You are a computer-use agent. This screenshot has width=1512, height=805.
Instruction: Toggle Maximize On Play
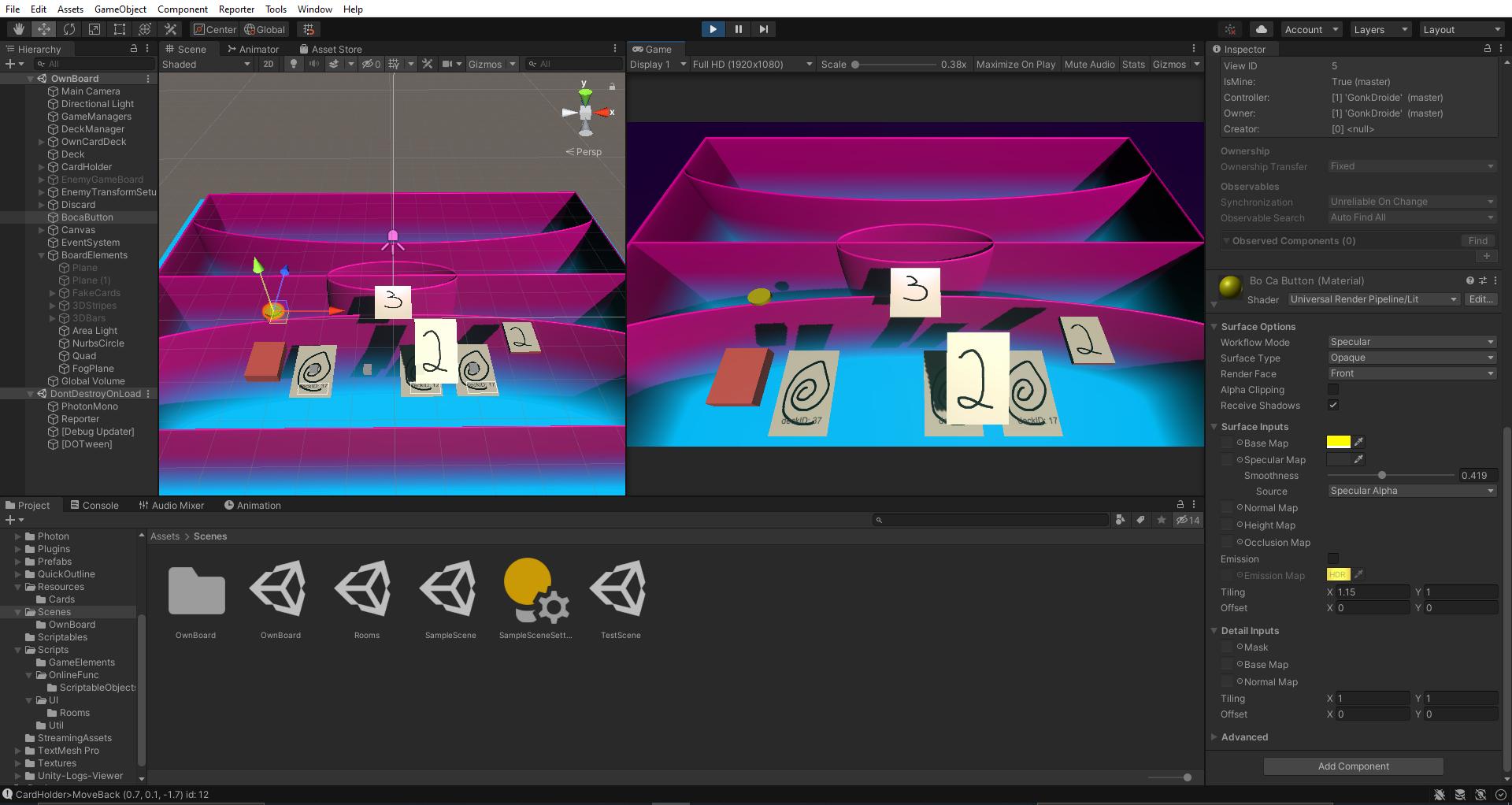[1015, 64]
